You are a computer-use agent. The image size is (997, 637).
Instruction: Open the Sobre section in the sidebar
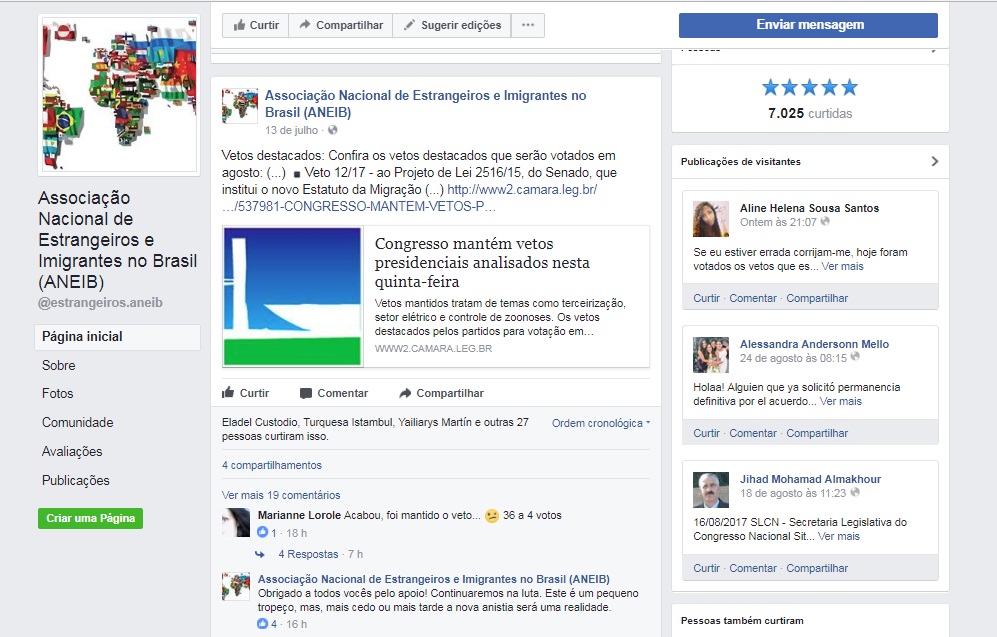[58, 366]
